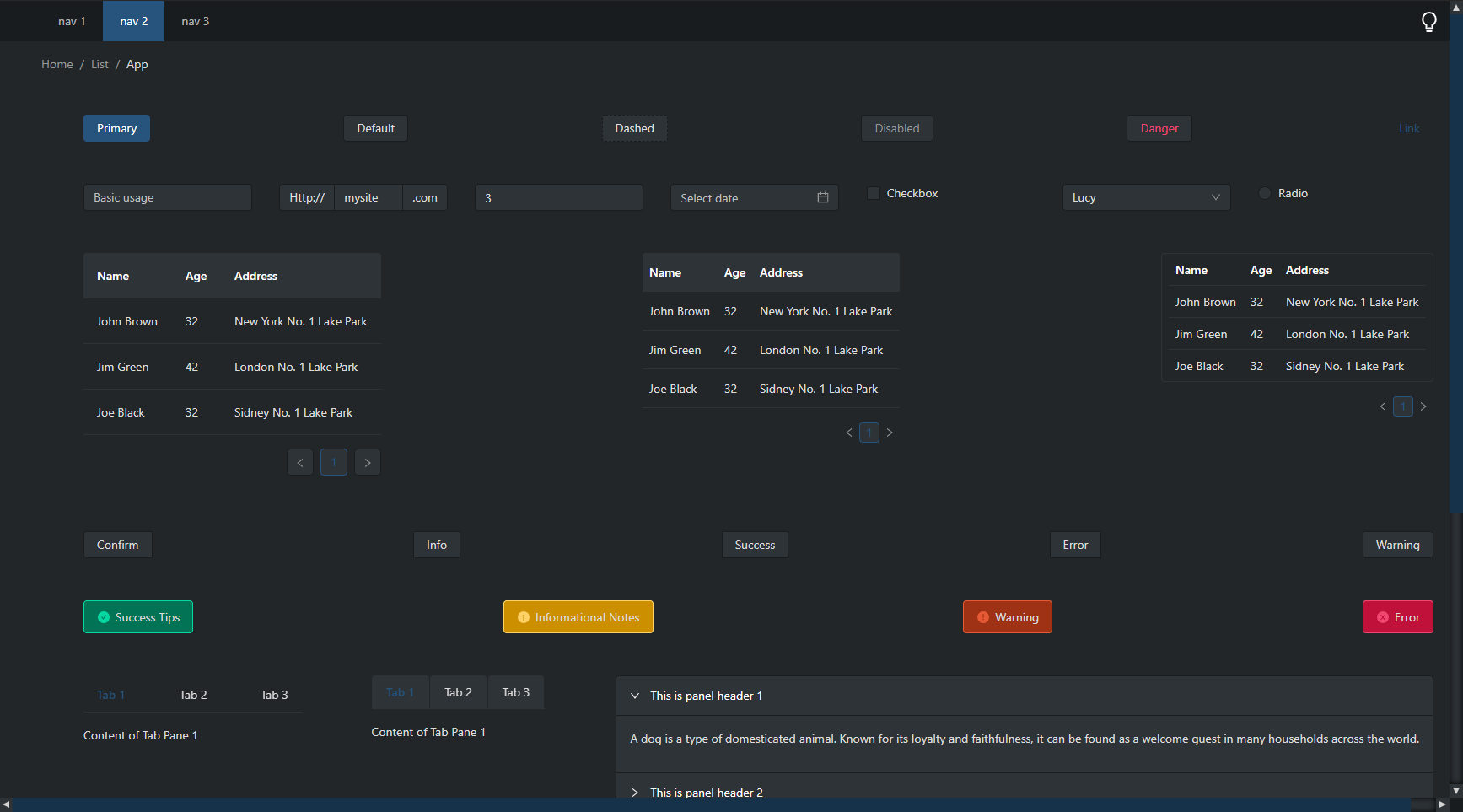Click the Basic usage input field
The image size is (1463, 812).
(x=167, y=197)
